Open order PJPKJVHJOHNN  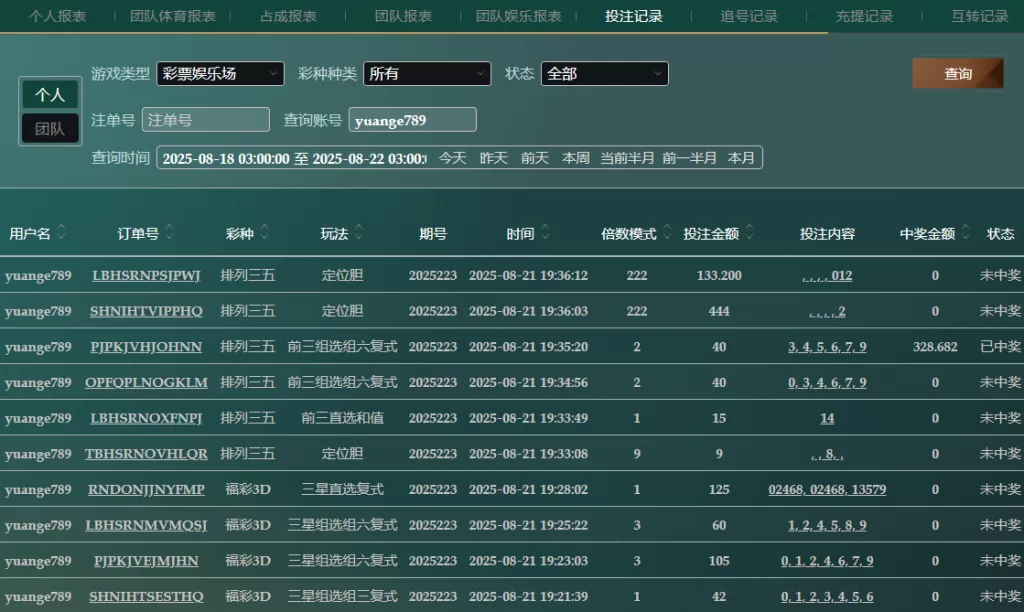(146, 347)
